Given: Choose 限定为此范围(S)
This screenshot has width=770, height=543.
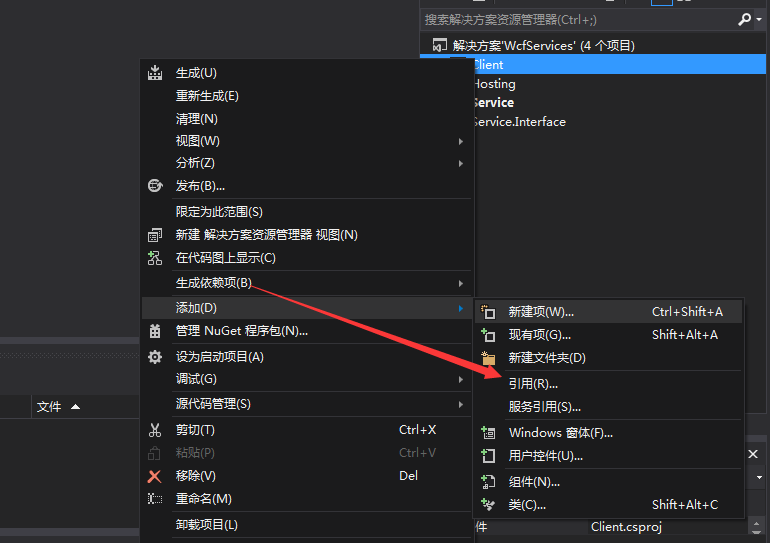Looking at the screenshot, I should pos(306,212).
